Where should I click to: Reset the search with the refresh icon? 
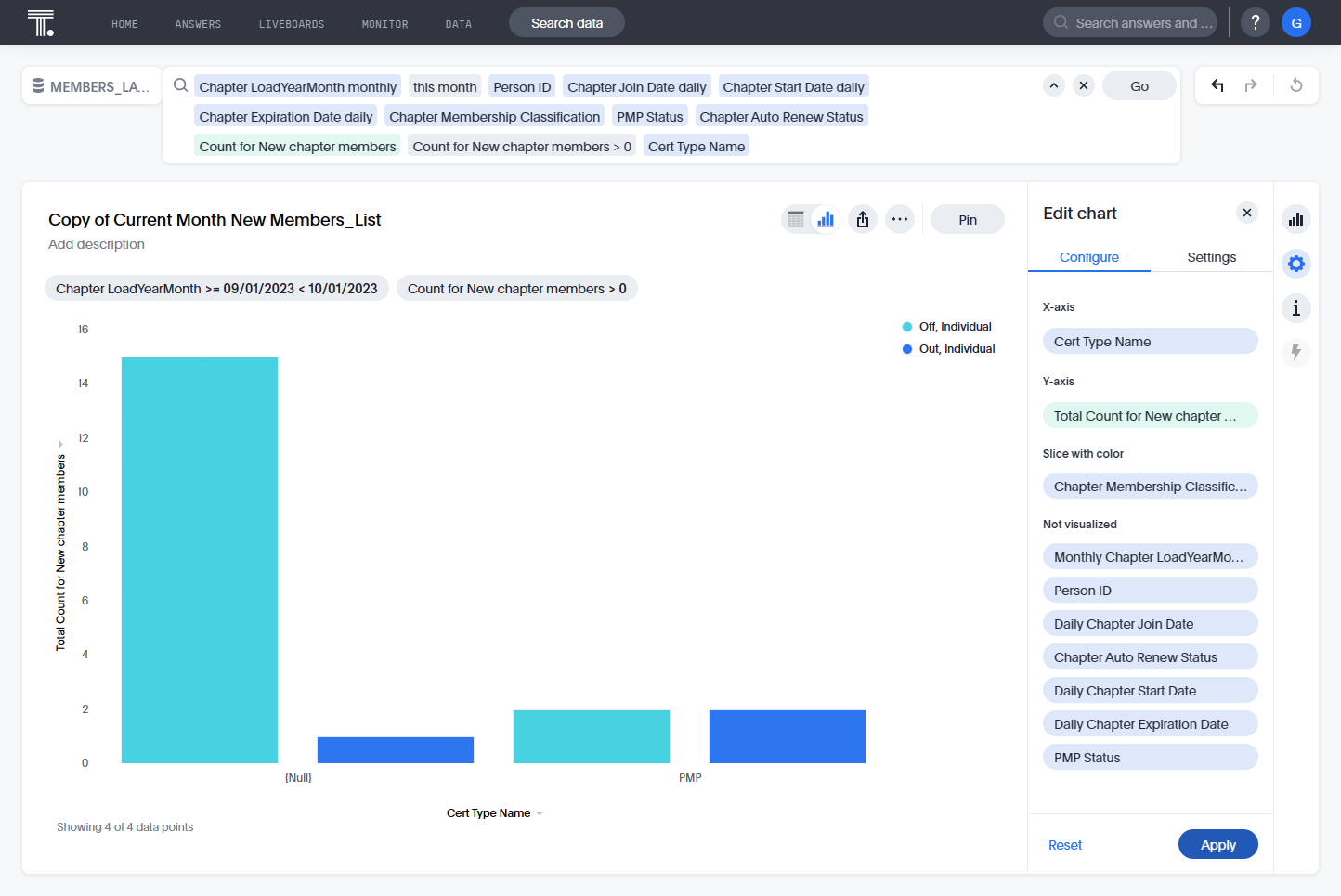pyautogui.click(x=1296, y=85)
